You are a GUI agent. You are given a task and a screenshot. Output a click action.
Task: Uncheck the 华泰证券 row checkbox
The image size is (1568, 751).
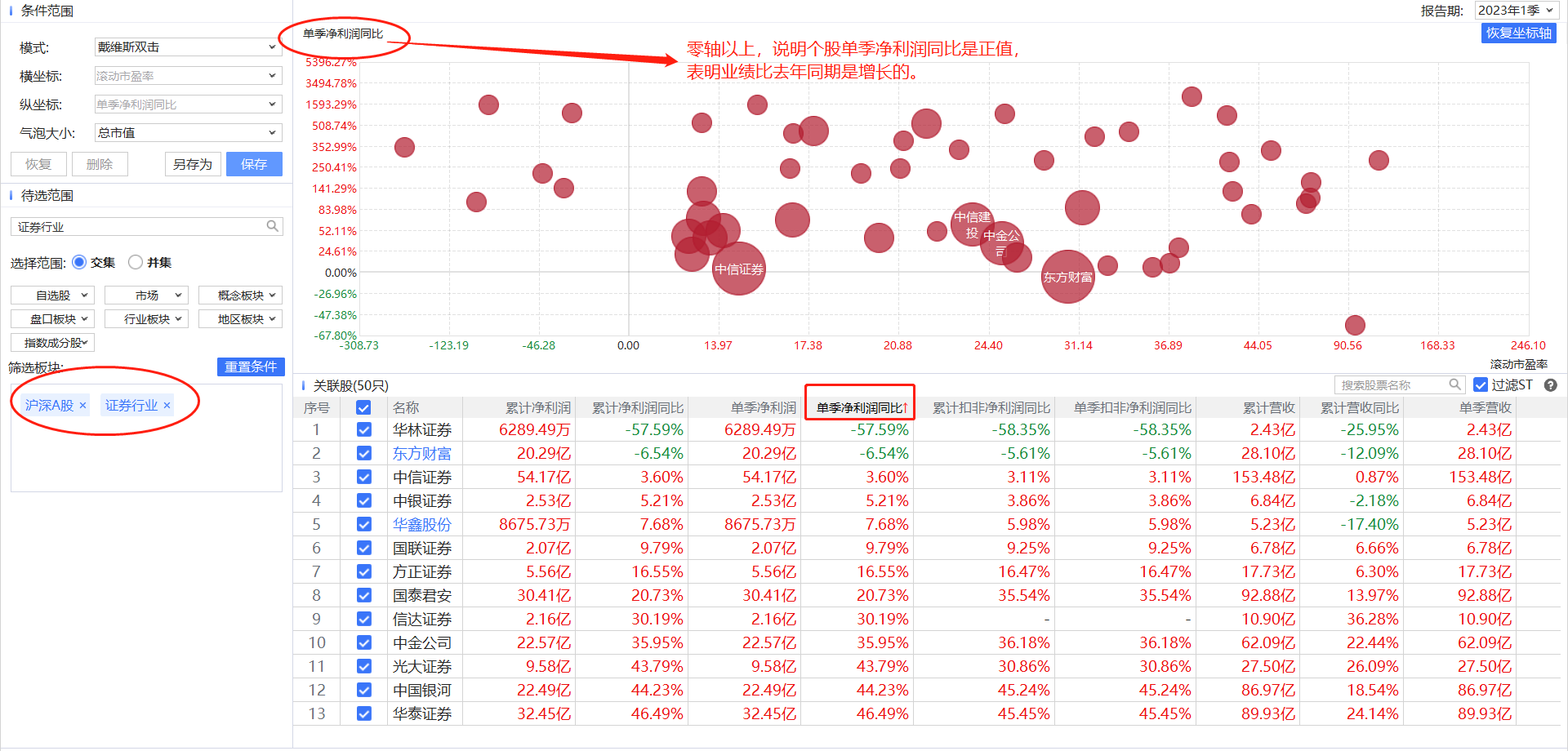click(364, 713)
